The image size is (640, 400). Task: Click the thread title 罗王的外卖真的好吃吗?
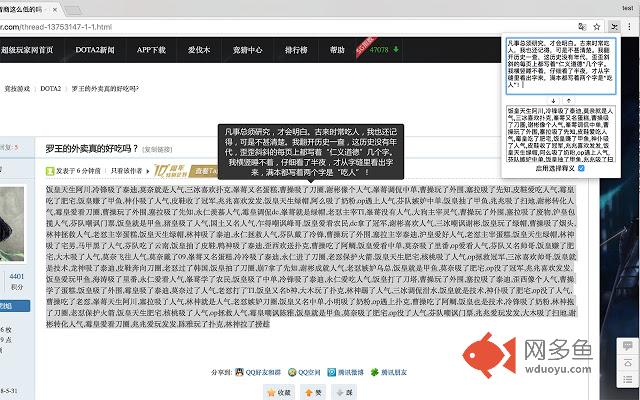[92, 149]
